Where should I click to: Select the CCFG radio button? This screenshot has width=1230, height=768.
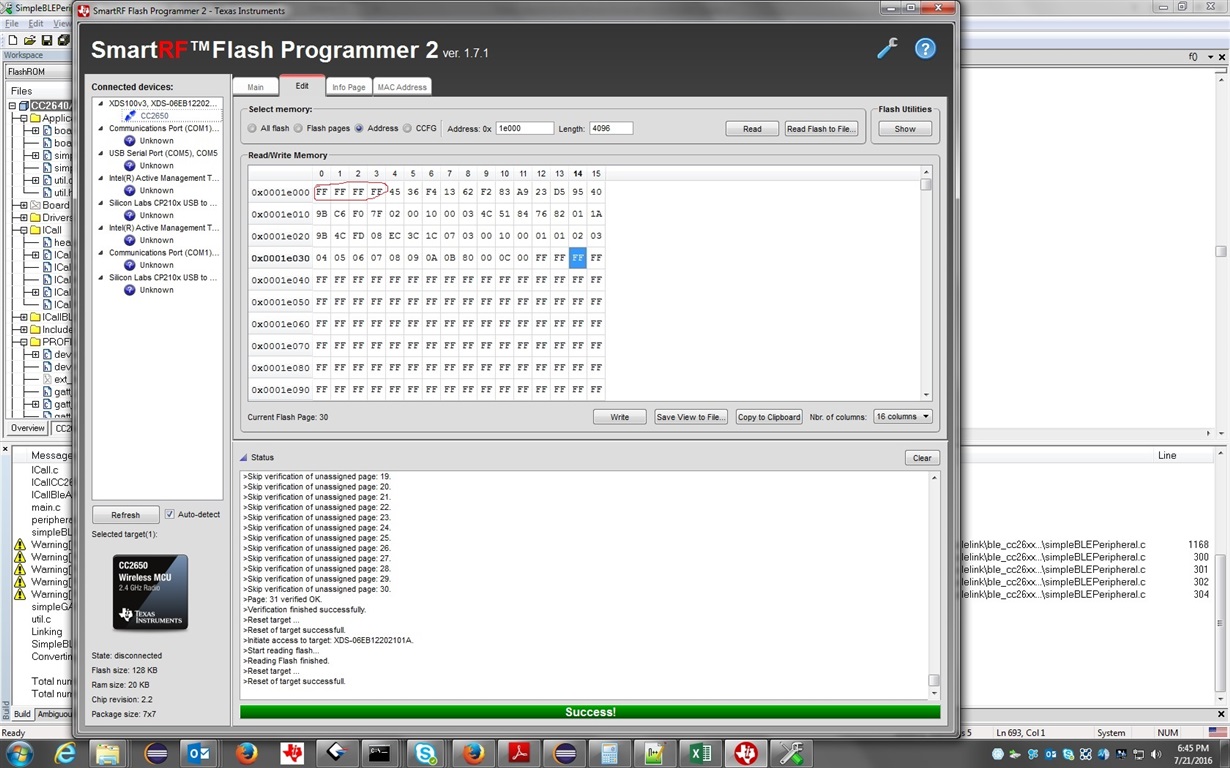[407, 128]
